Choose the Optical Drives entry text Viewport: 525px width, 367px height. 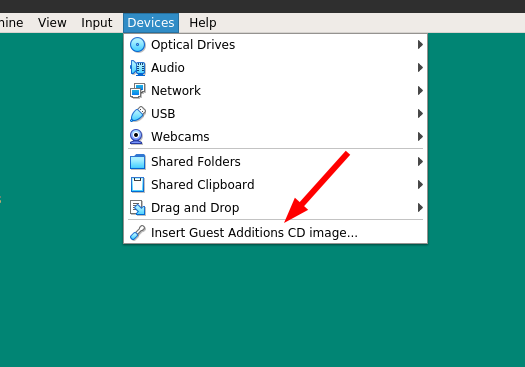(x=193, y=45)
